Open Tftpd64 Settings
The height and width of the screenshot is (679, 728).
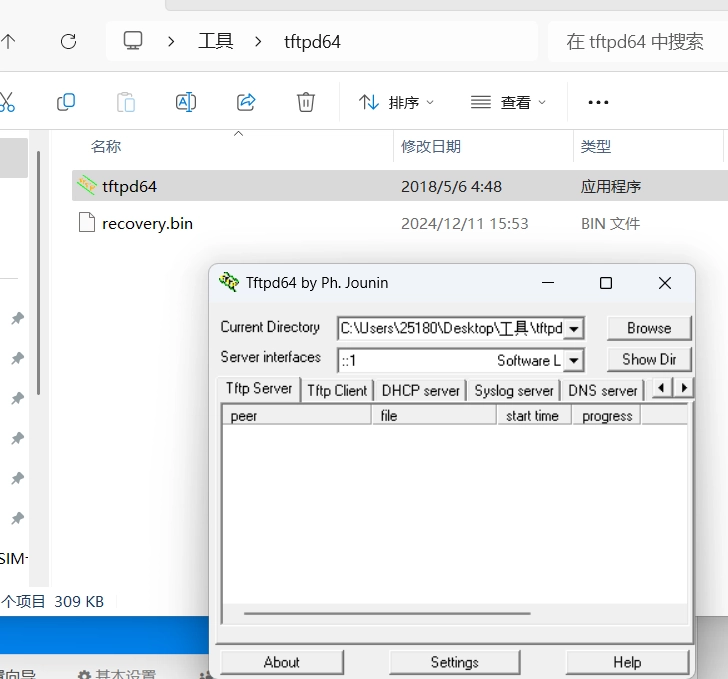[455, 662]
